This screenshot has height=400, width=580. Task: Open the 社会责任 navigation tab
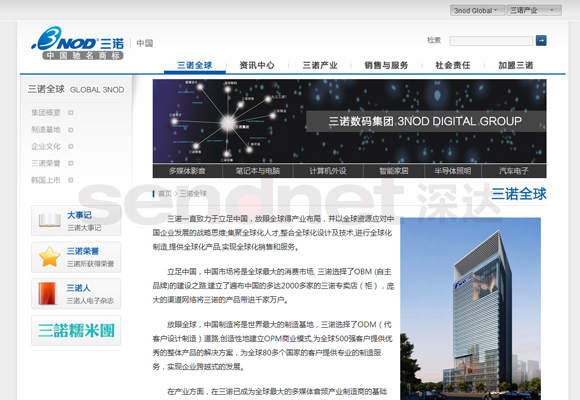click(453, 65)
